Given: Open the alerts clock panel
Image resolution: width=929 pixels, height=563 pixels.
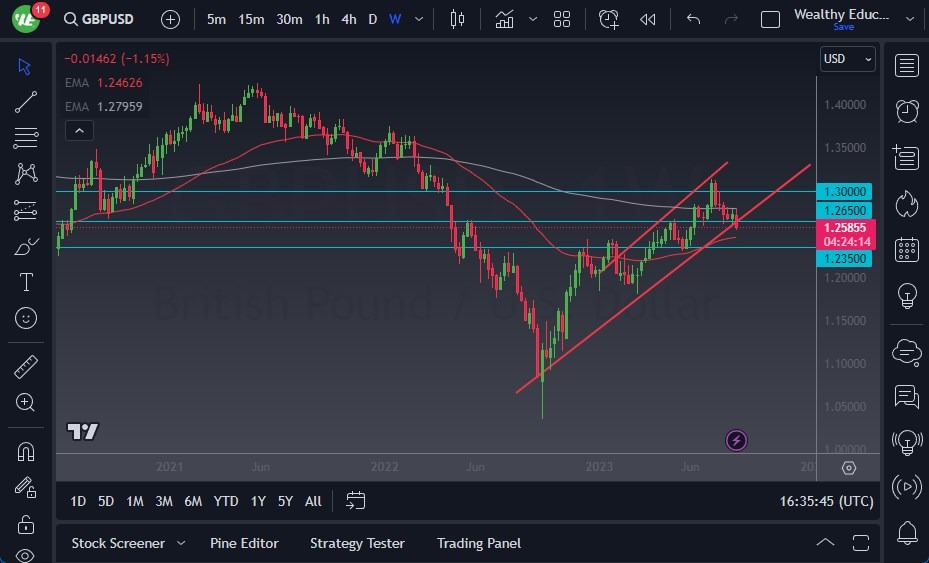Looking at the screenshot, I should click(x=907, y=111).
